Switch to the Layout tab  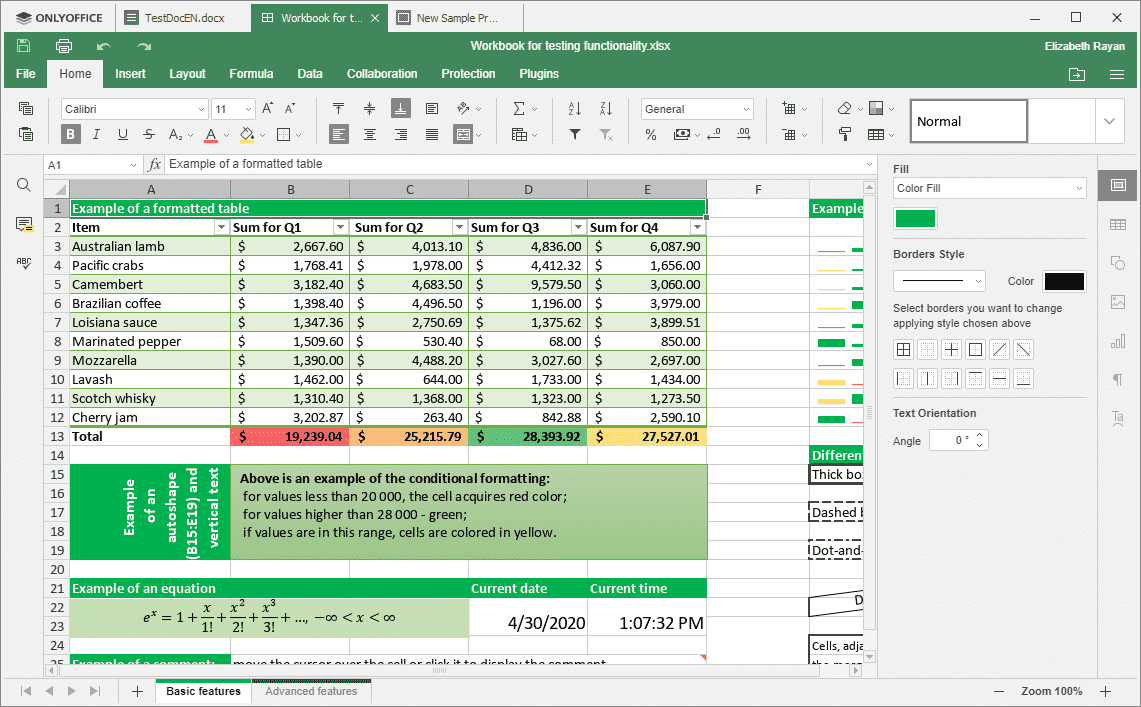tap(187, 73)
